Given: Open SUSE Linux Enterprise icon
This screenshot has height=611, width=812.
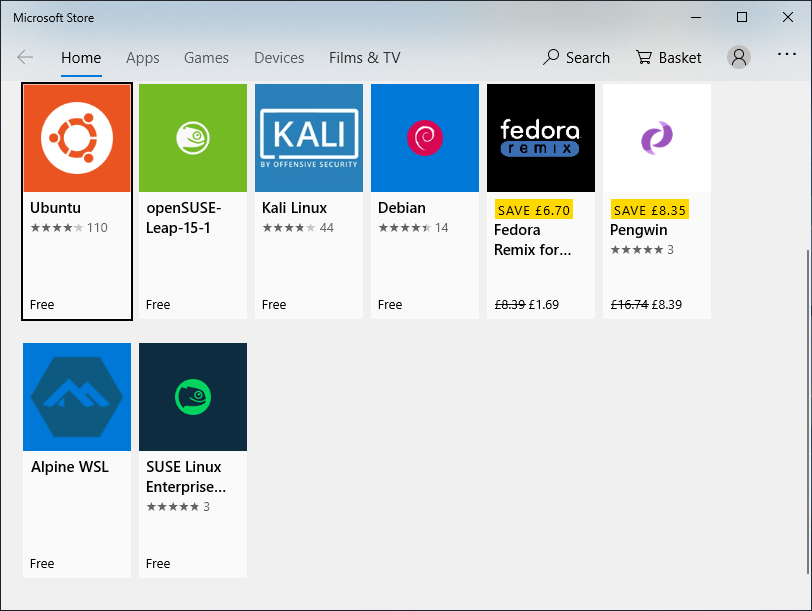Looking at the screenshot, I should click(193, 397).
